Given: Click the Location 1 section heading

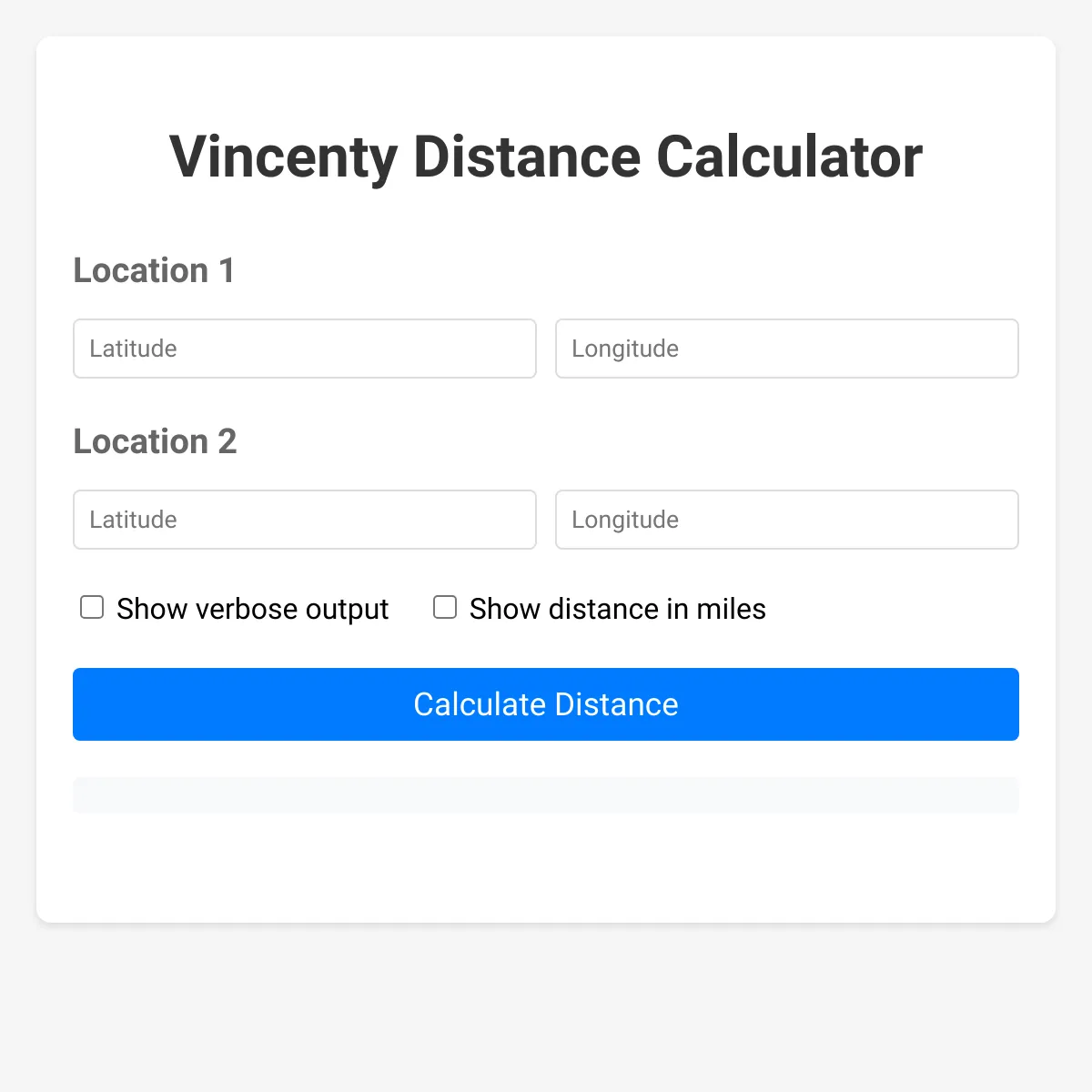Looking at the screenshot, I should [x=154, y=270].
